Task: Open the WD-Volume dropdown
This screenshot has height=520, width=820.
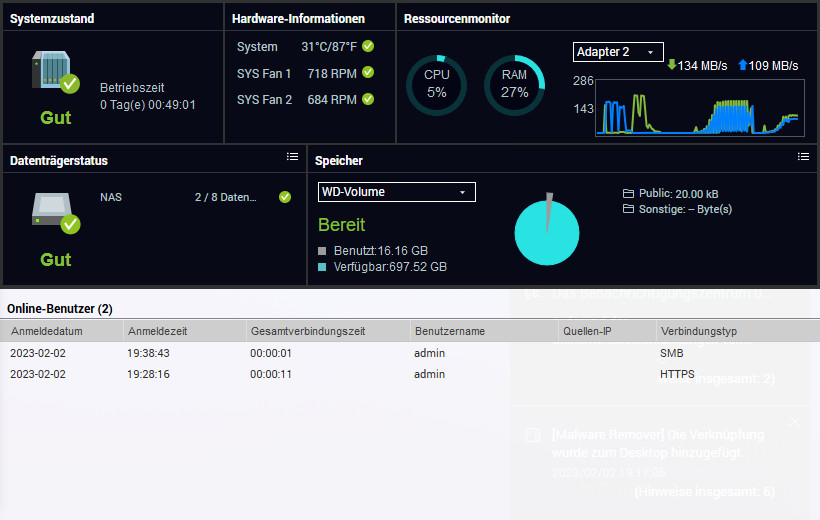Action: click(396, 192)
